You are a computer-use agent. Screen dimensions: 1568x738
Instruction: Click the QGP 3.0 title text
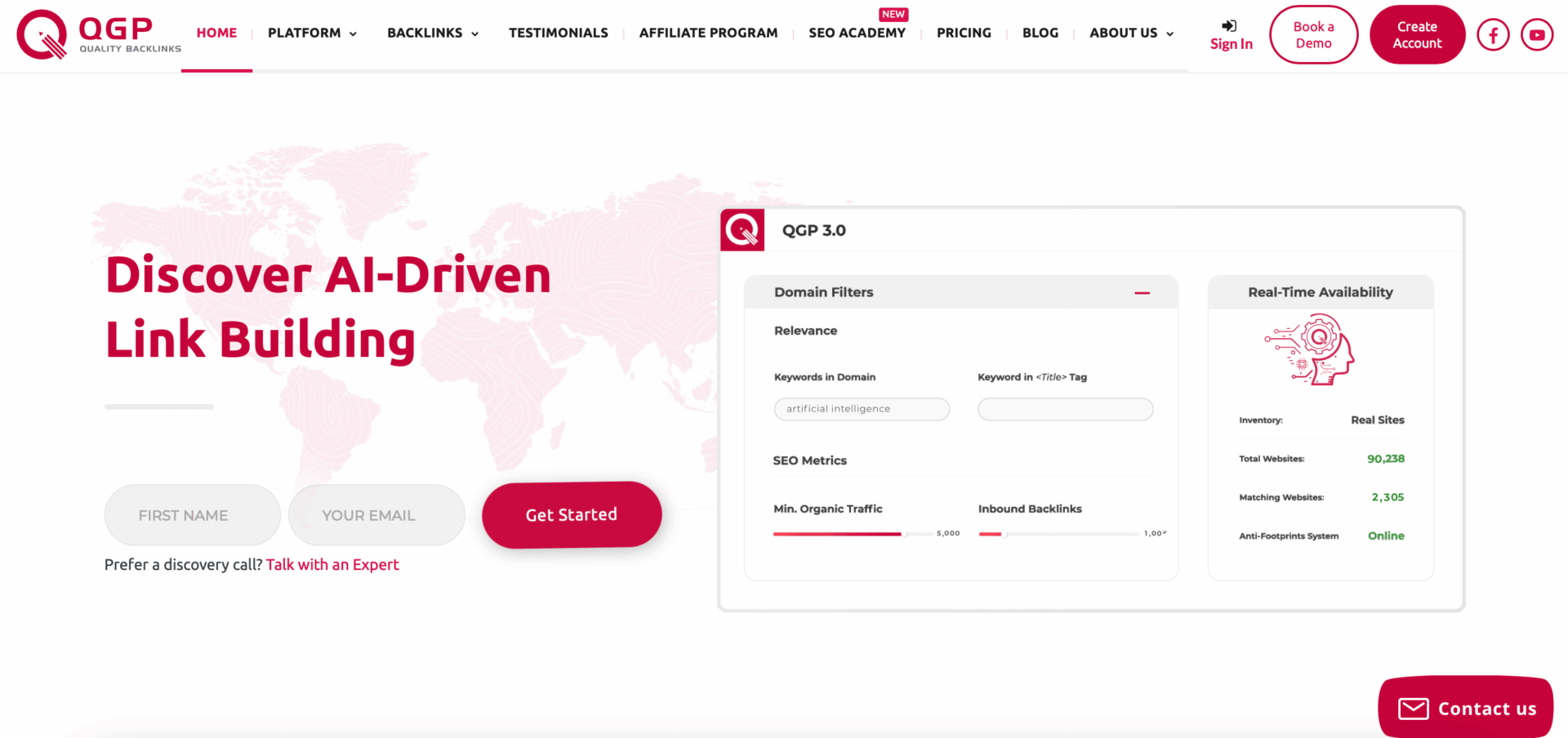click(x=814, y=230)
